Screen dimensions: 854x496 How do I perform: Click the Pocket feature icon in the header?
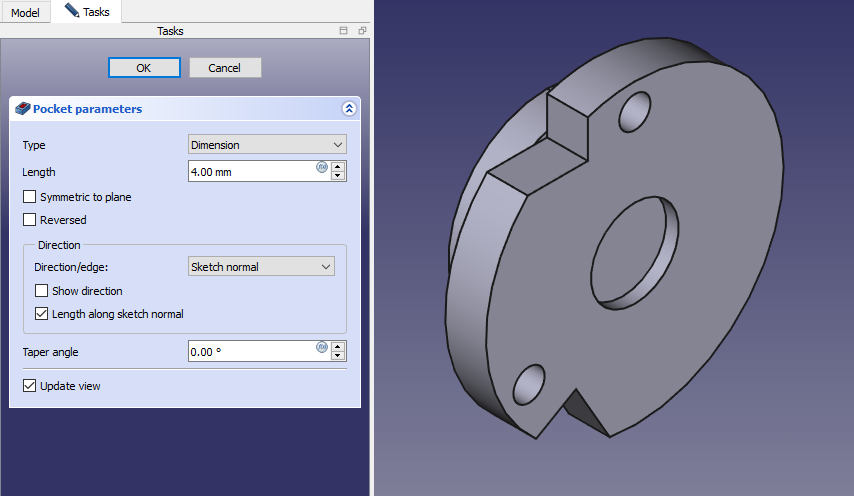(23, 109)
